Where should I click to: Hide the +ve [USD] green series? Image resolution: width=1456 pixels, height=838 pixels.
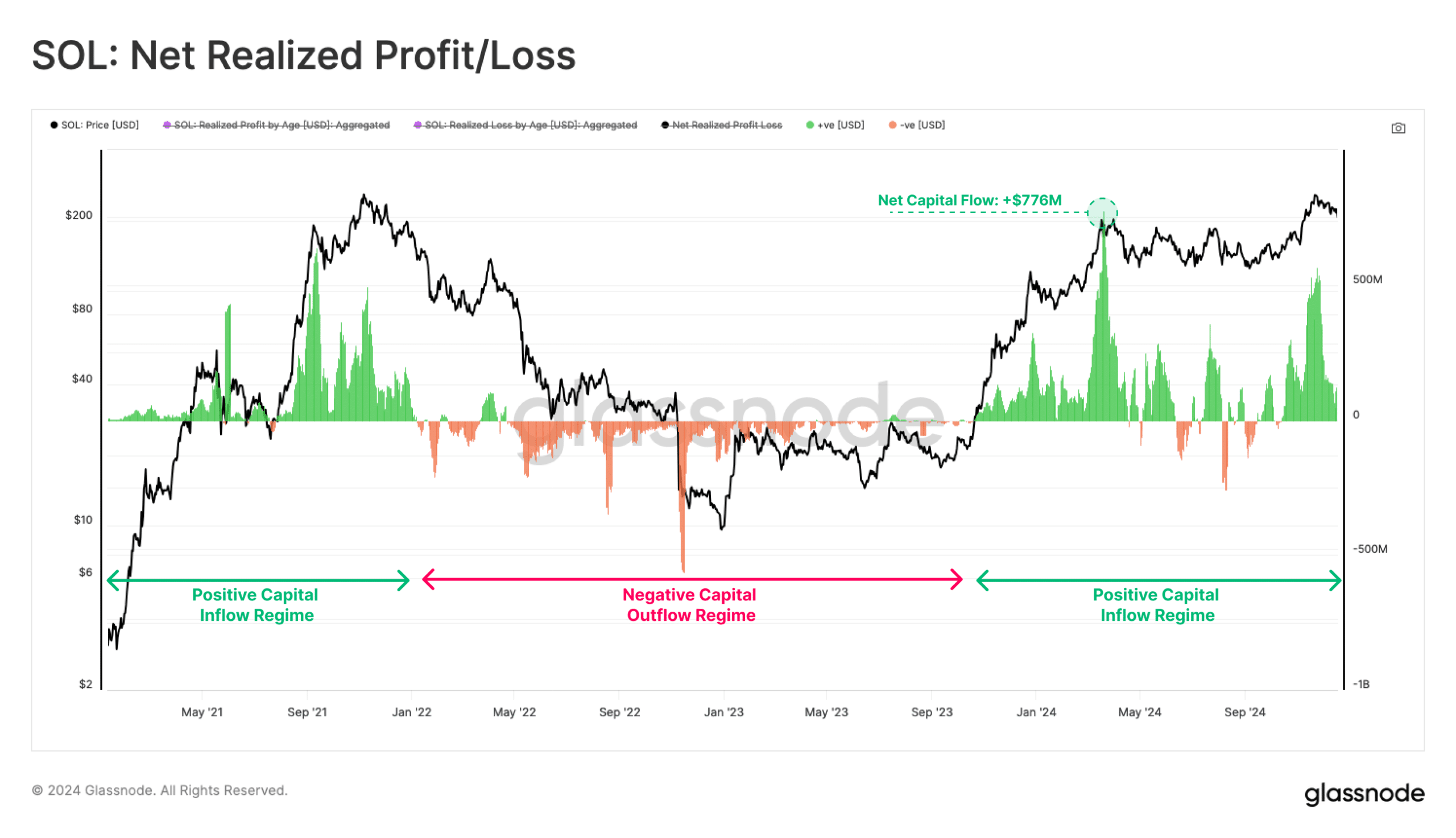(835, 125)
